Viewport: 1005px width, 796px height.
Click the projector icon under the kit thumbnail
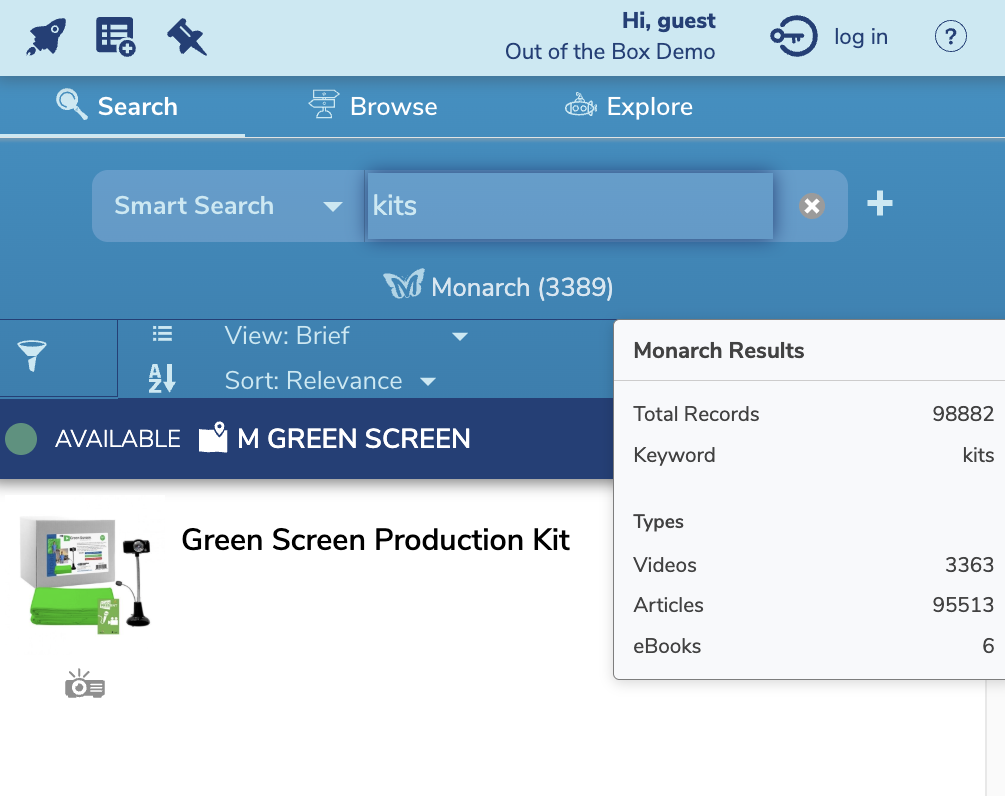pyautogui.click(x=85, y=685)
